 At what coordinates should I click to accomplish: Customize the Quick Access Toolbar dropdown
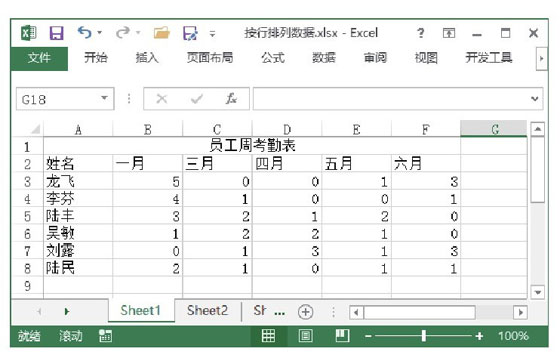(x=212, y=34)
